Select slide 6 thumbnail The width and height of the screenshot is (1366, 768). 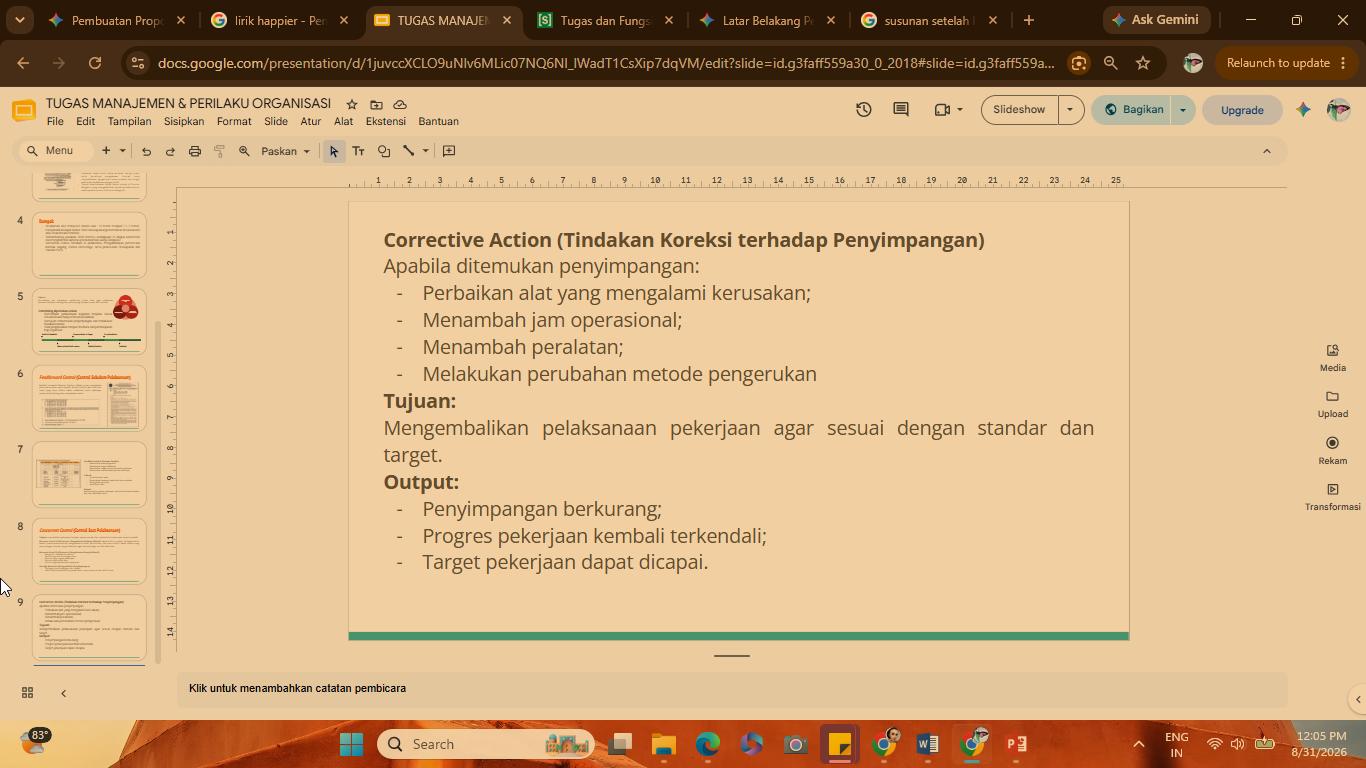(x=89, y=398)
